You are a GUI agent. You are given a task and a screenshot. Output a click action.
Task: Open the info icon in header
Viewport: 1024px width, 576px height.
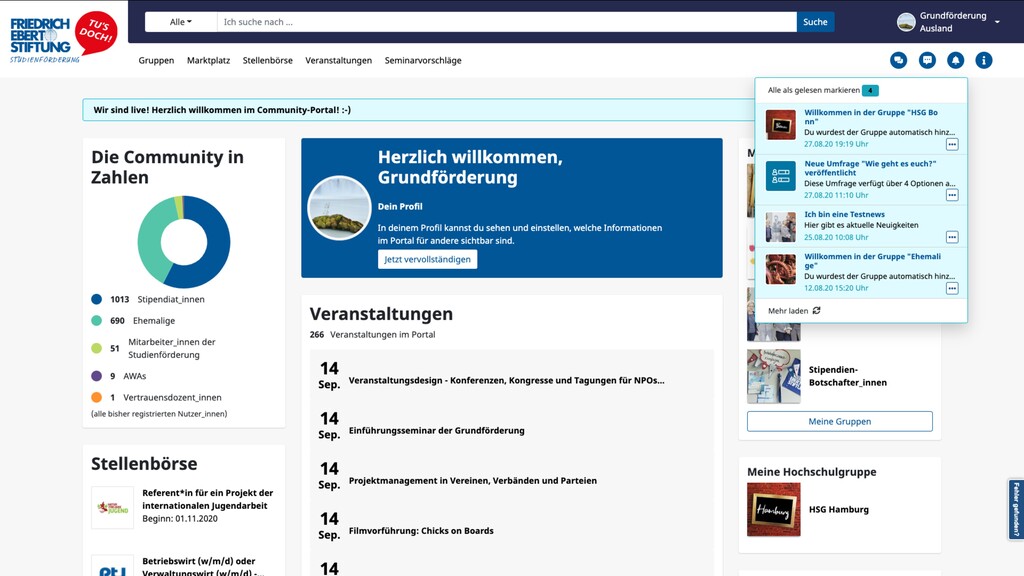984,60
